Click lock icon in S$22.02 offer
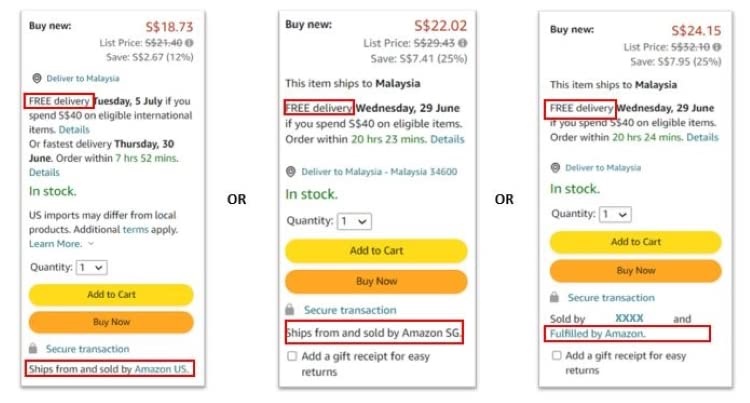Image resolution: width=750 pixels, height=403 pixels. [290, 310]
